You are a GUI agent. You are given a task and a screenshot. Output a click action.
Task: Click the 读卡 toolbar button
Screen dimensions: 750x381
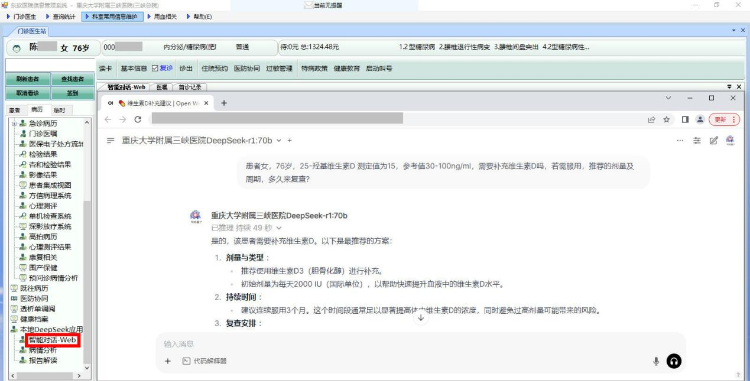coord(105,68)
